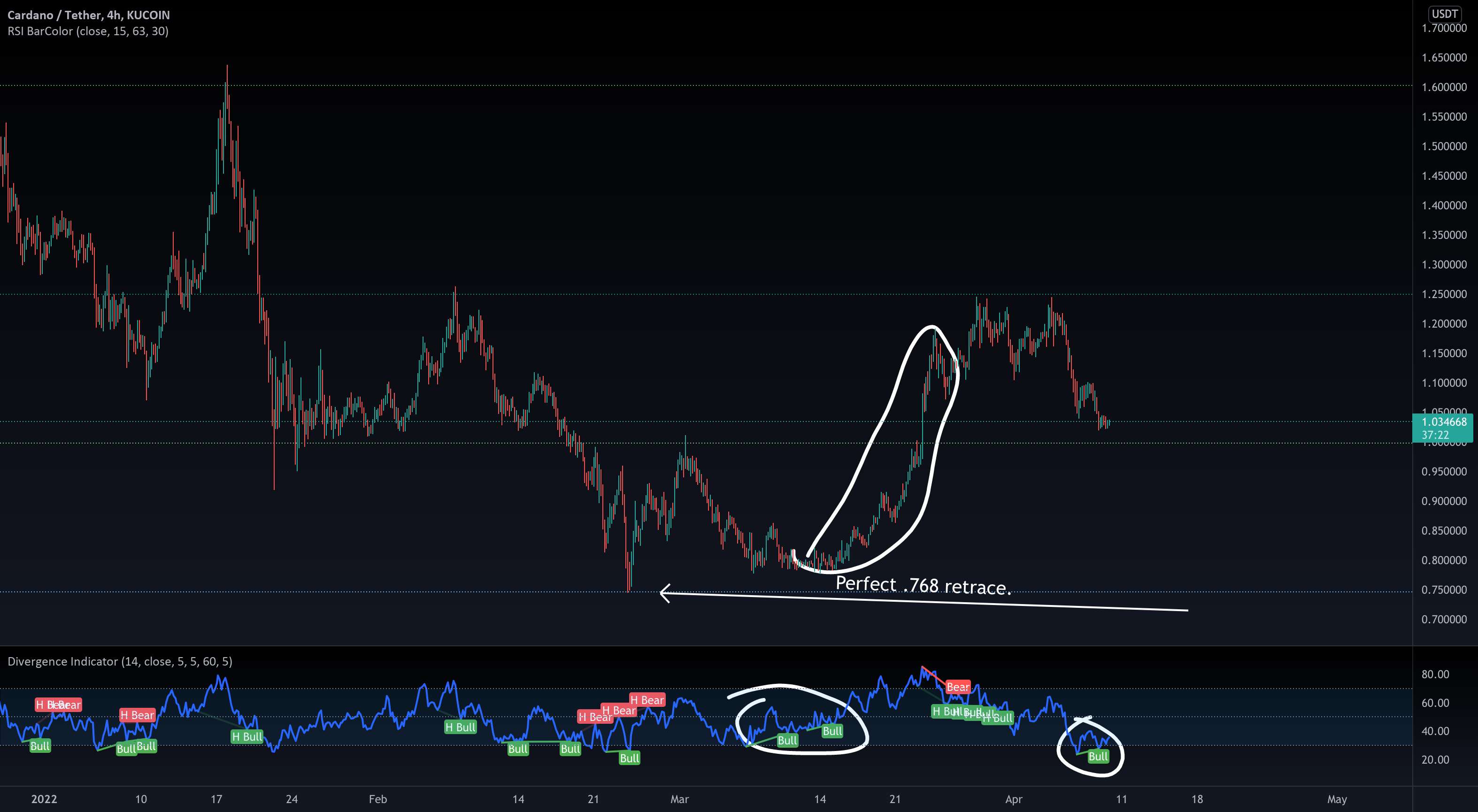The image size is (1478, 812).
Task: Click the 0.750000 price axis label
Action: tap(1444, 590)
